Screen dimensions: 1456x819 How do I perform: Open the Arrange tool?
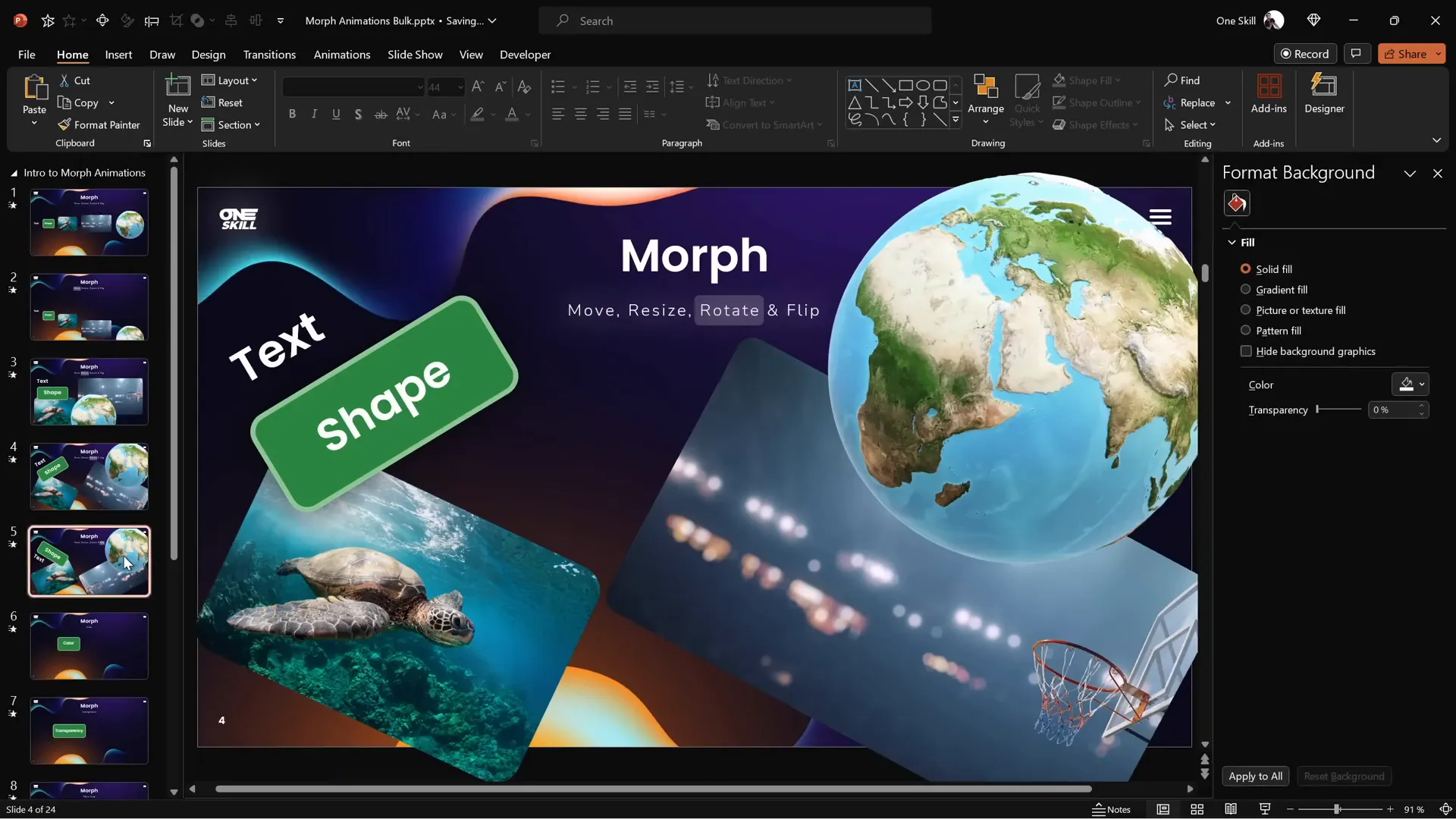click(986, 99)
